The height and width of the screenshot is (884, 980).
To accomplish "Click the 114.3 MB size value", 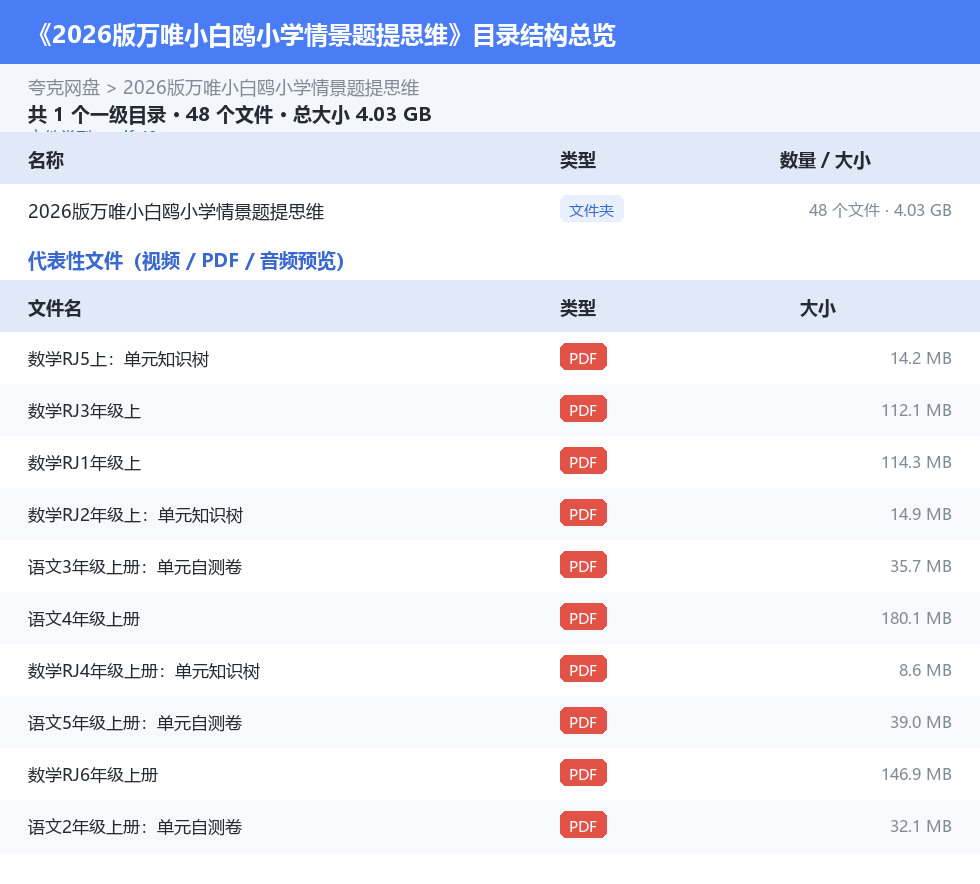I will click(x=916, y=462).
